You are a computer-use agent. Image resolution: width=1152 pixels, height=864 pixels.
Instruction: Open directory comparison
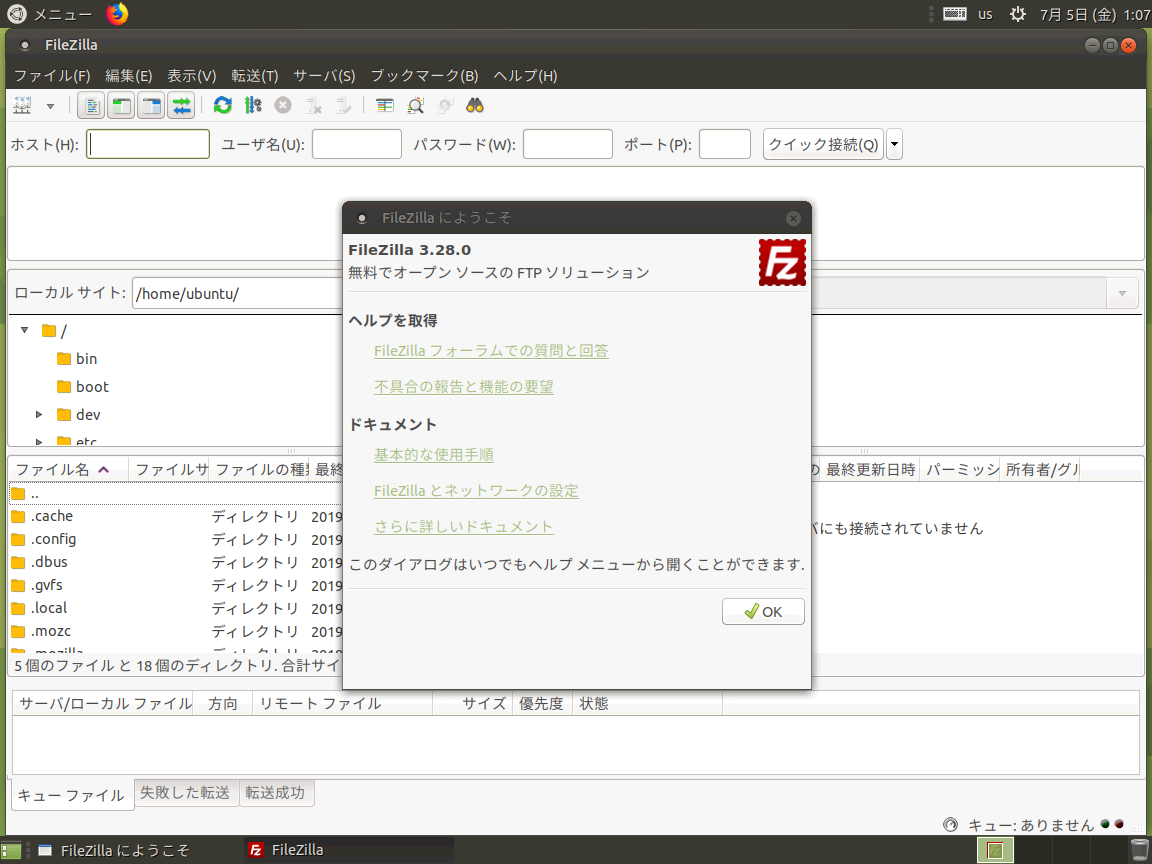384,105
